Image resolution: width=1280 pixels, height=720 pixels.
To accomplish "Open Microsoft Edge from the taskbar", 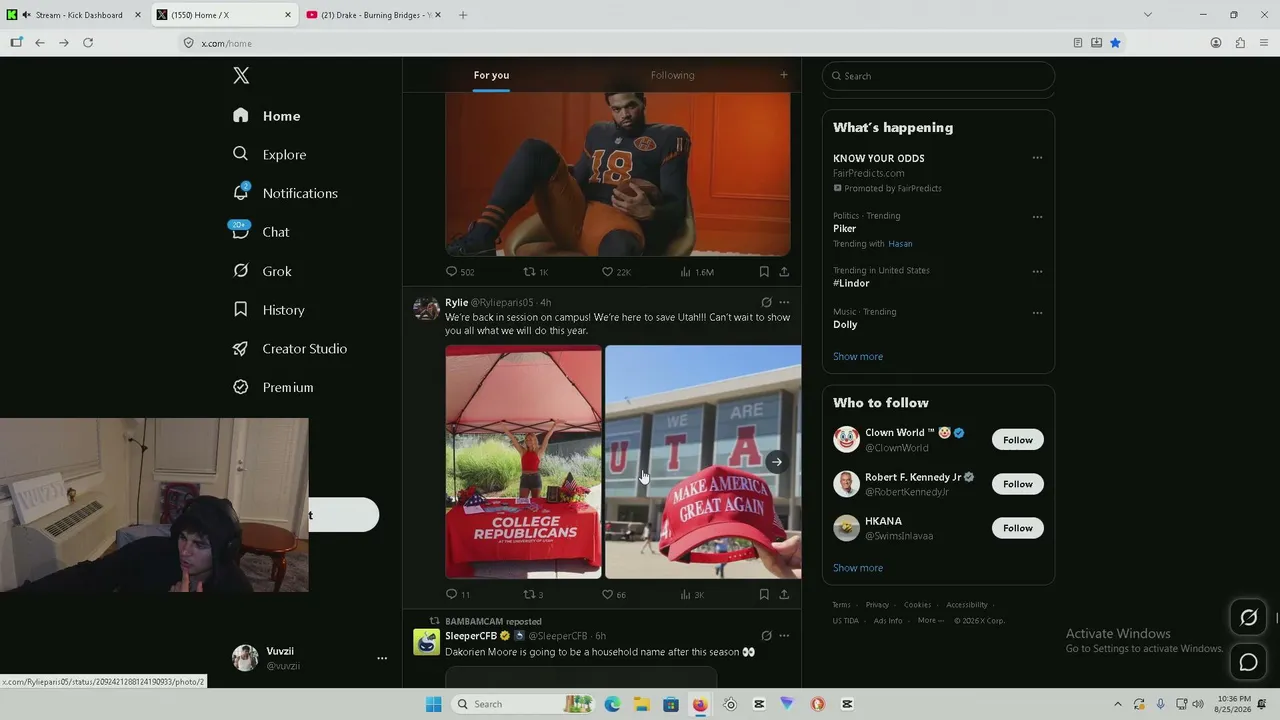I will point(612,704).
